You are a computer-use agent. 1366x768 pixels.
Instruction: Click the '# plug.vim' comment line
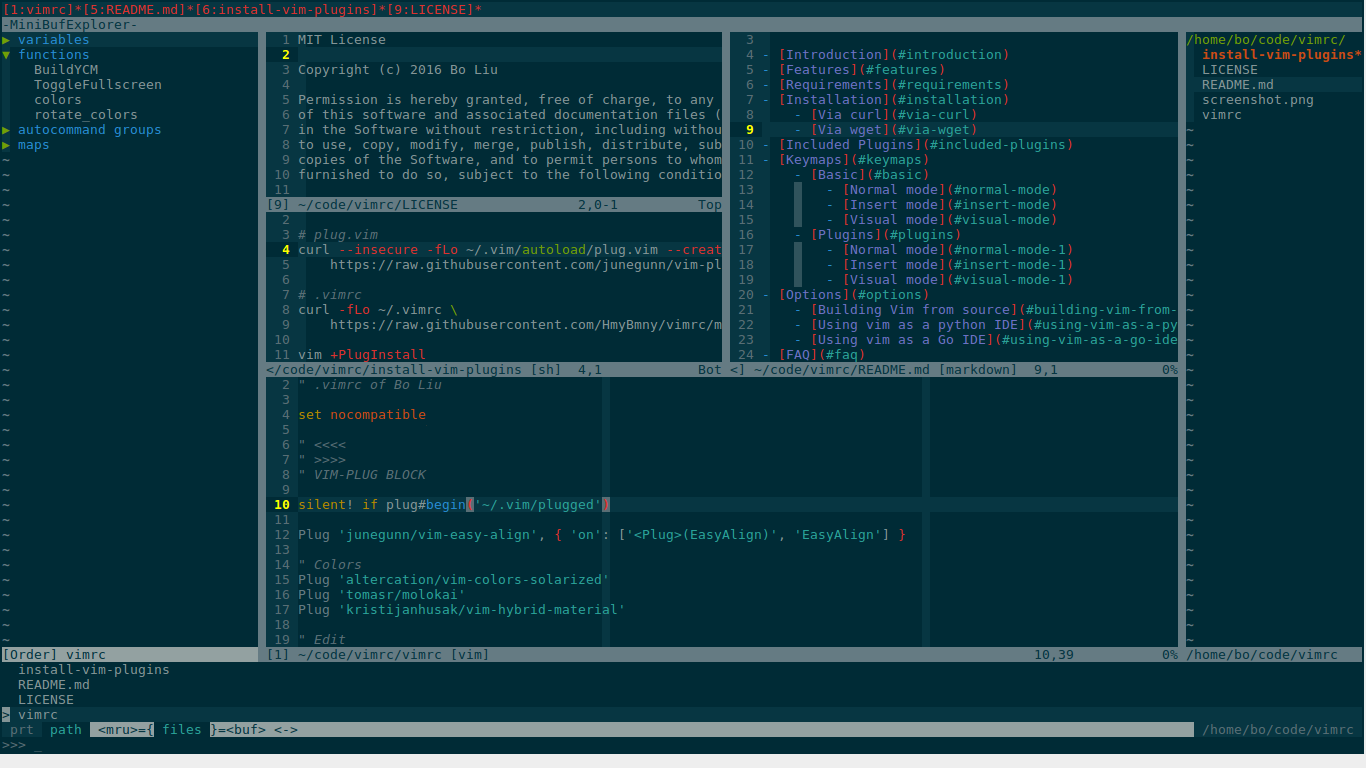point(338,235)
